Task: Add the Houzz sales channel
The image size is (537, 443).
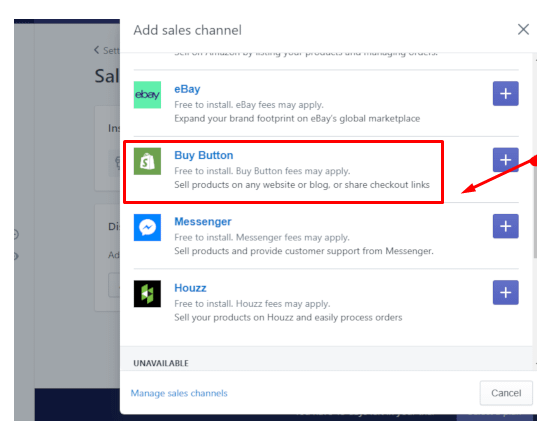Action: point(505,292)
